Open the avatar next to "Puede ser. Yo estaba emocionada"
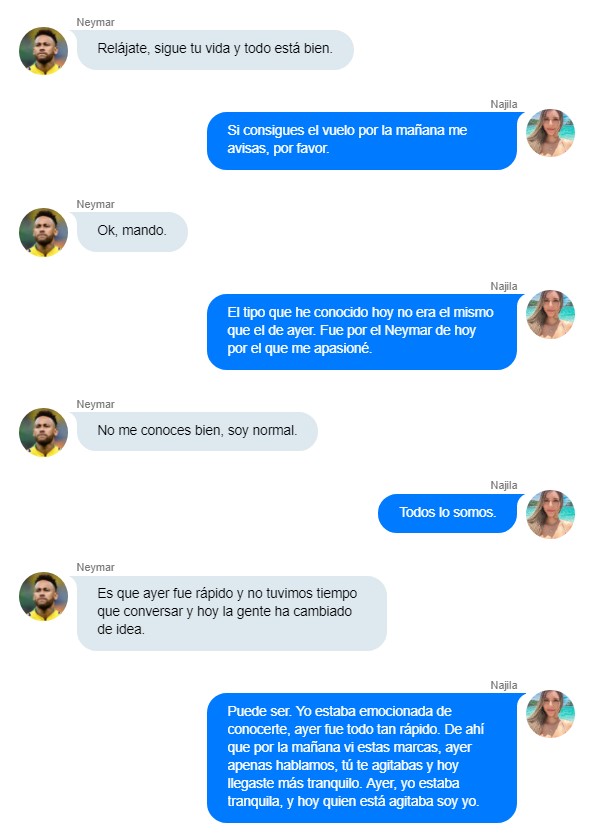607x838 pixels. [550, 714]
